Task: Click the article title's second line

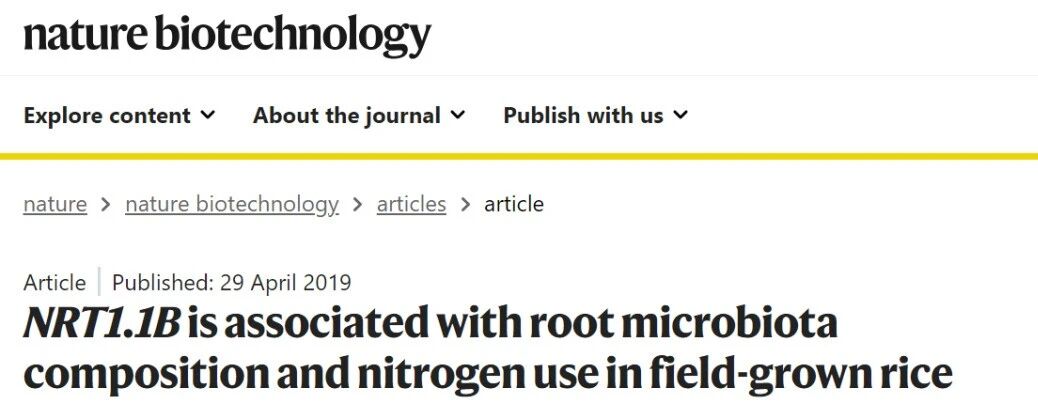Action: [487, 376]
